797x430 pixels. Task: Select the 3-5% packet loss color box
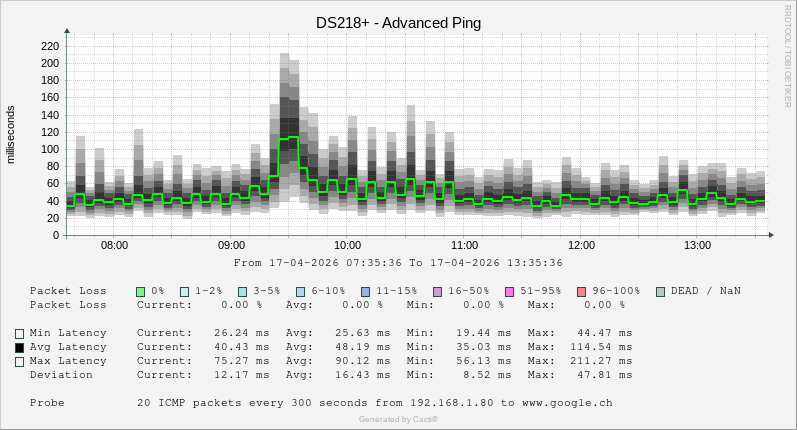click(243, 291)
